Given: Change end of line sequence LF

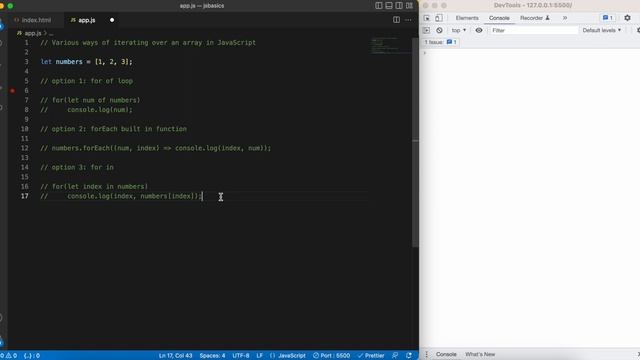Looking at the screenshot, I should pos(260,356).
